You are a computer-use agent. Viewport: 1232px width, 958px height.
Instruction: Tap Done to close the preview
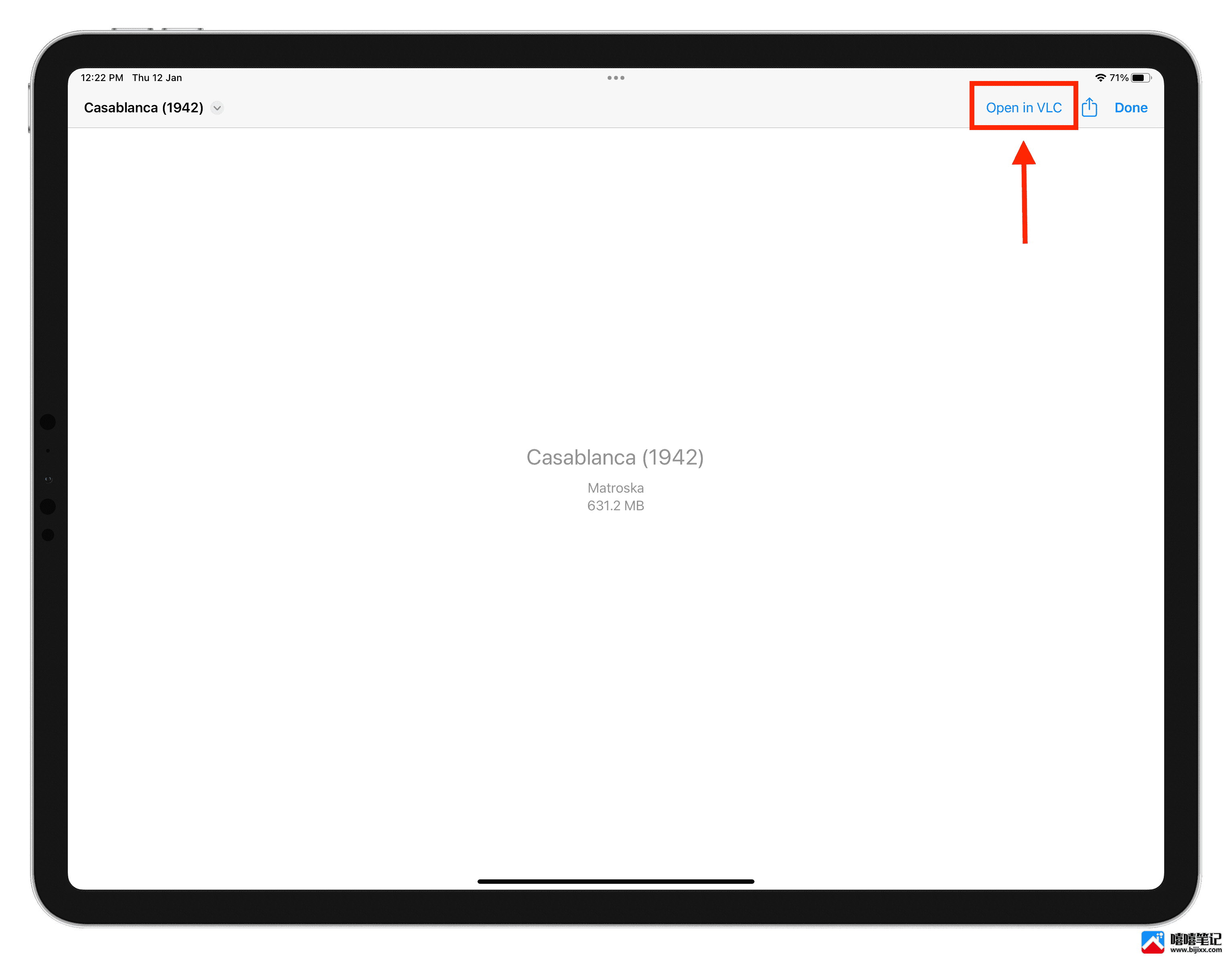[1130, 108]
